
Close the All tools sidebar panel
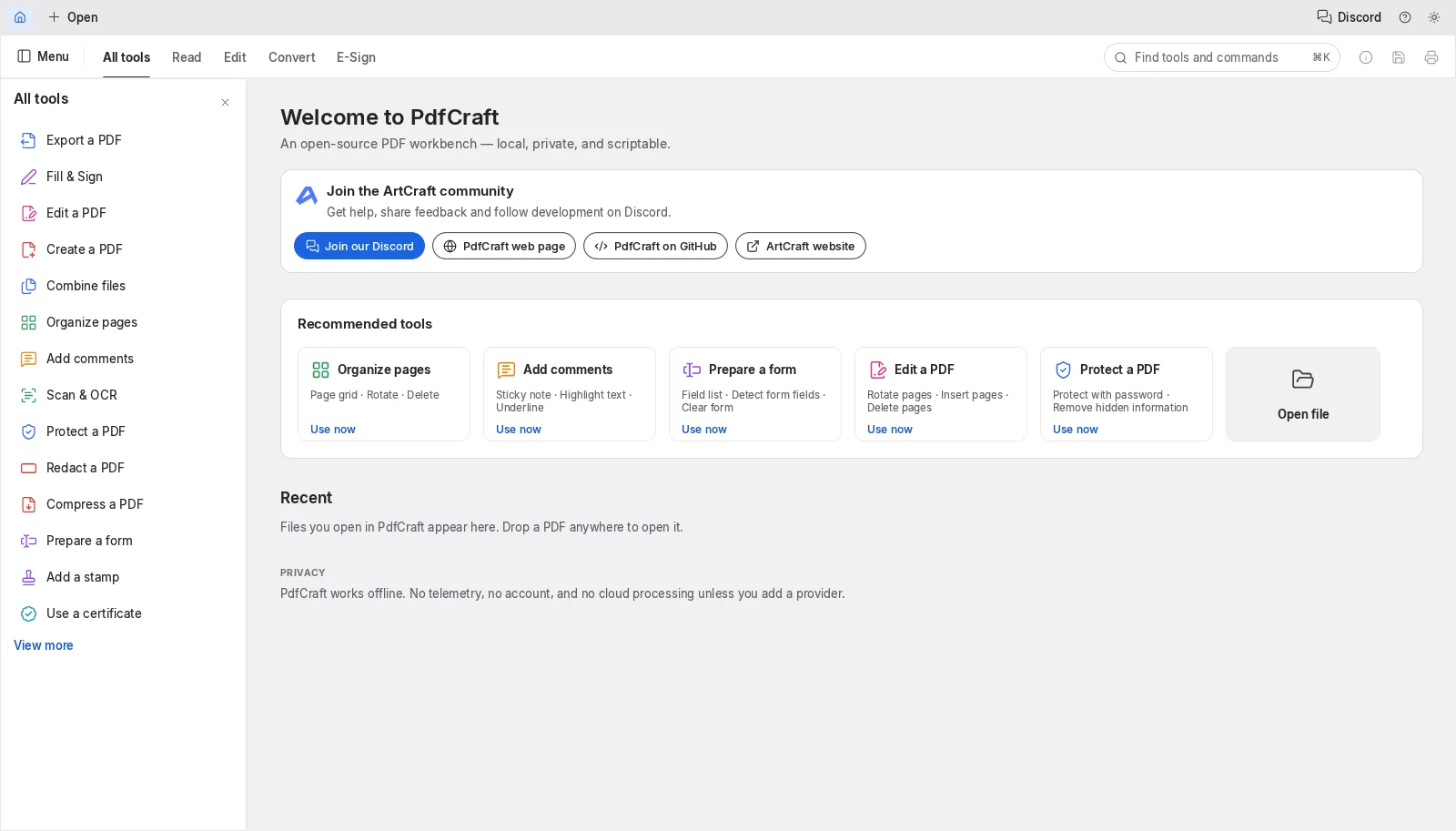225,103
